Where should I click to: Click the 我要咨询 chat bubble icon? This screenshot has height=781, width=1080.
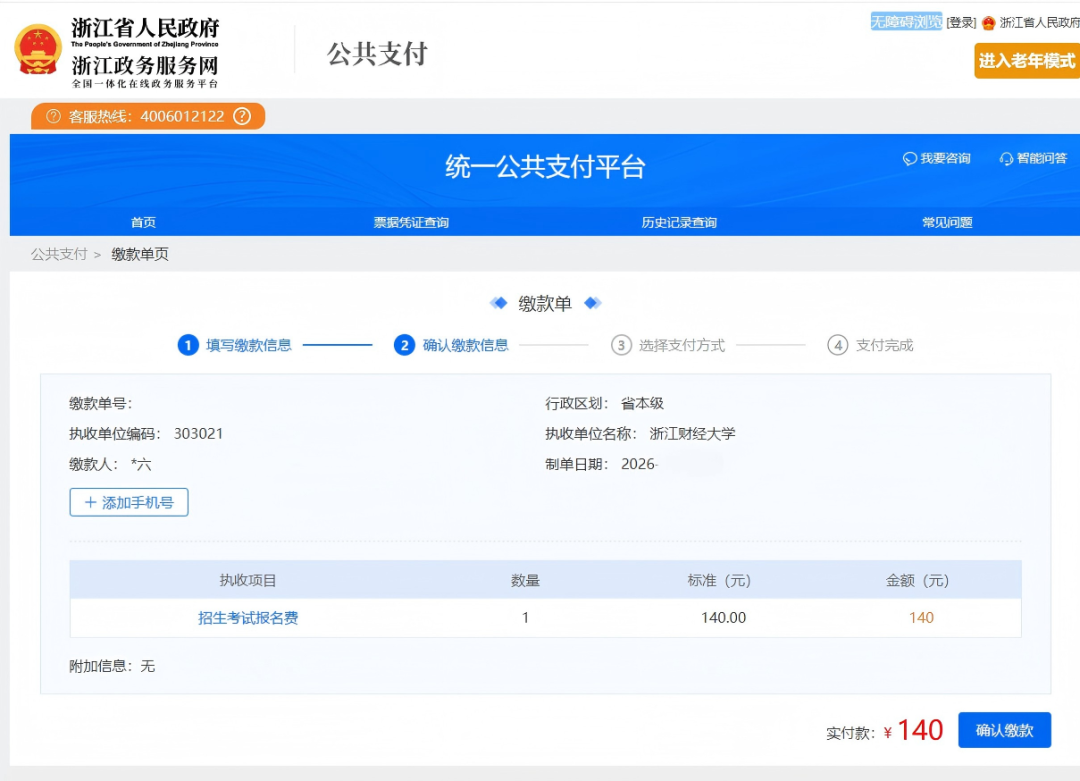tap(909, 158)
